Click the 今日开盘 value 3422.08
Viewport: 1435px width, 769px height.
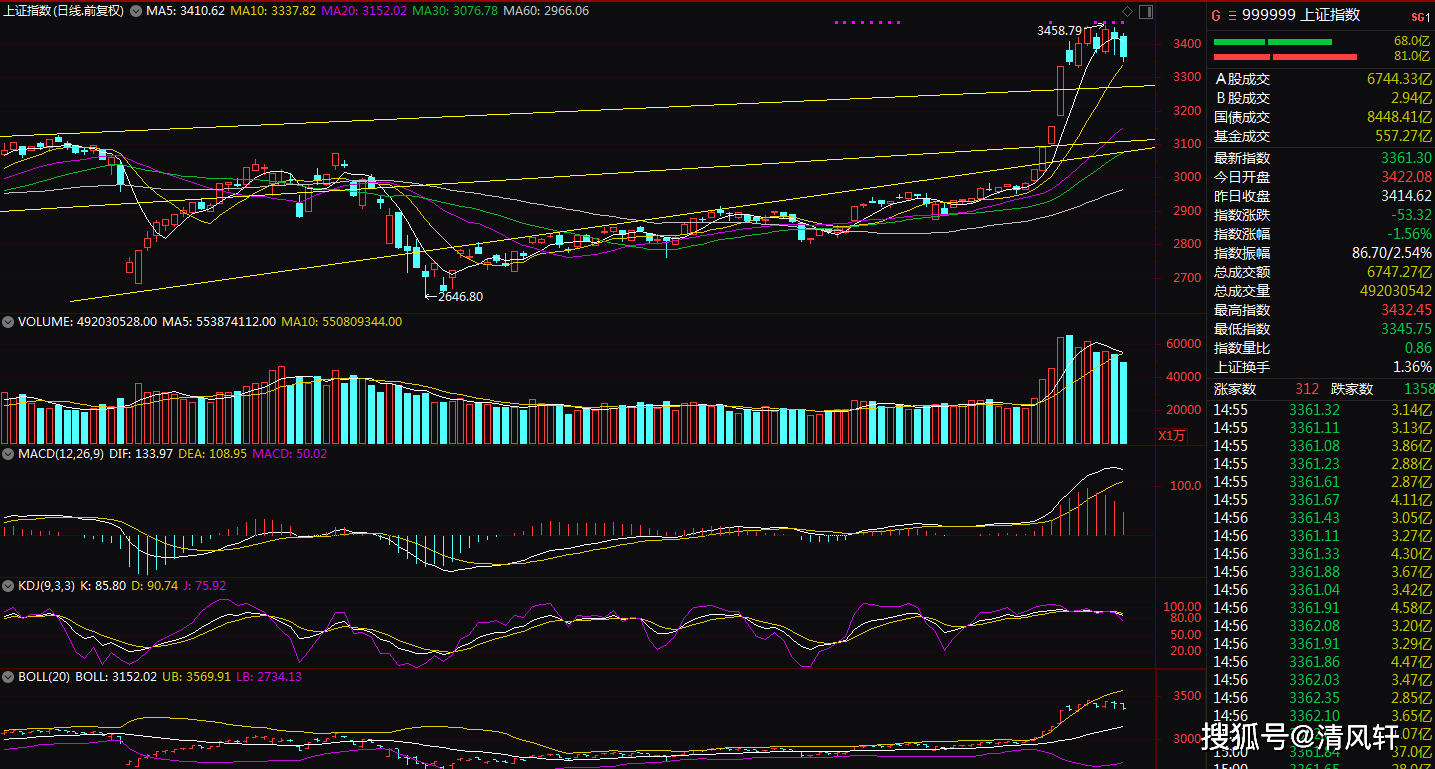pos(1407,177)
